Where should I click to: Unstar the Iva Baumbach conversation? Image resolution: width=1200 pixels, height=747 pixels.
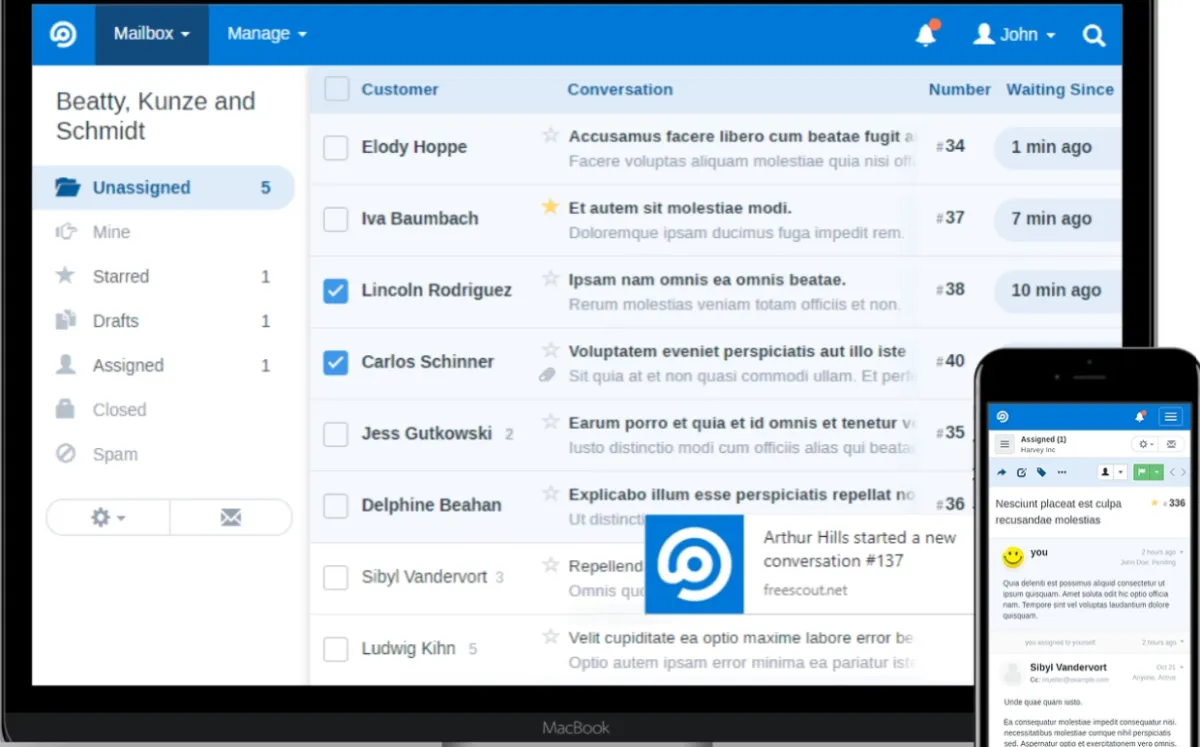[550, 207]
